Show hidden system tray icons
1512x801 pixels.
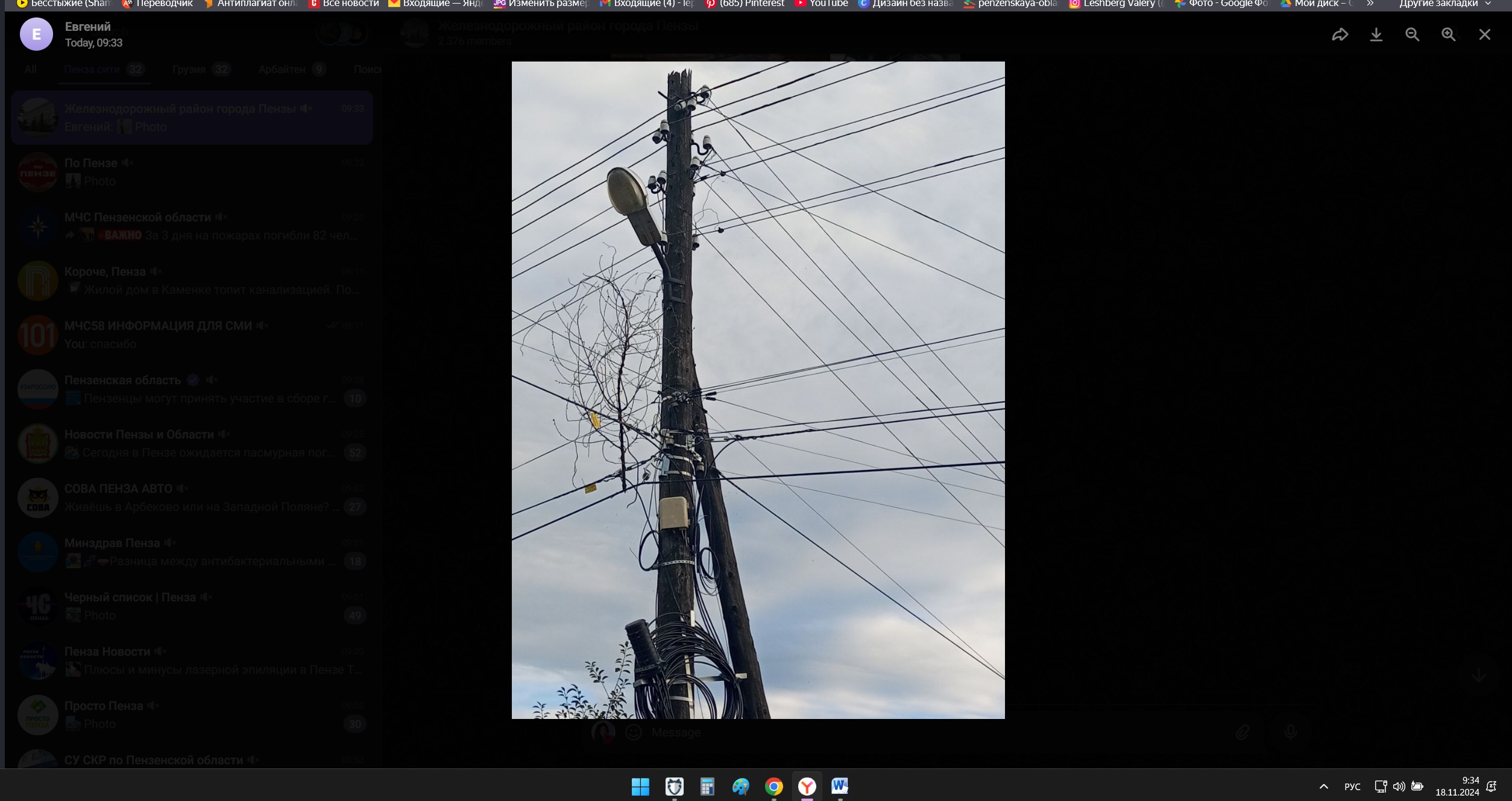point(1324,787)
